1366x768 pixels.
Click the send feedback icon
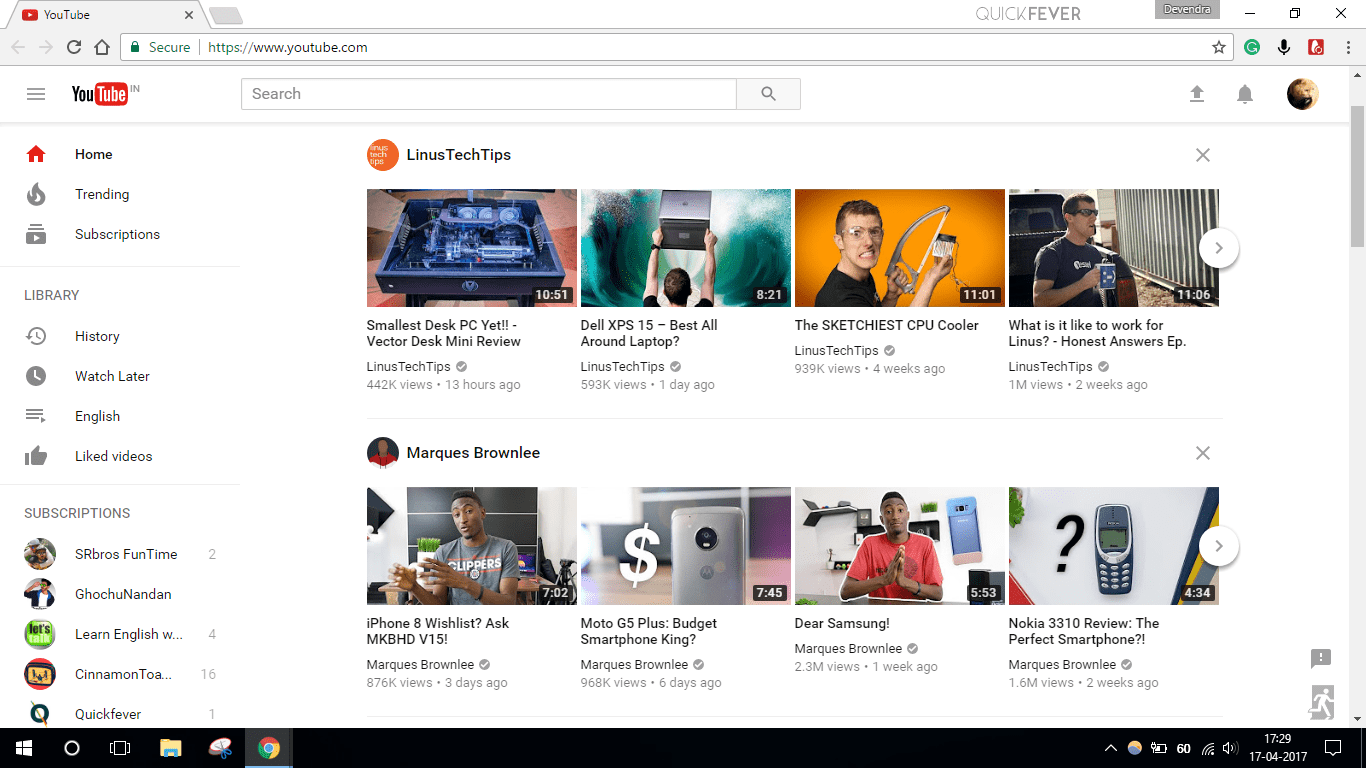coord(1321,658)
